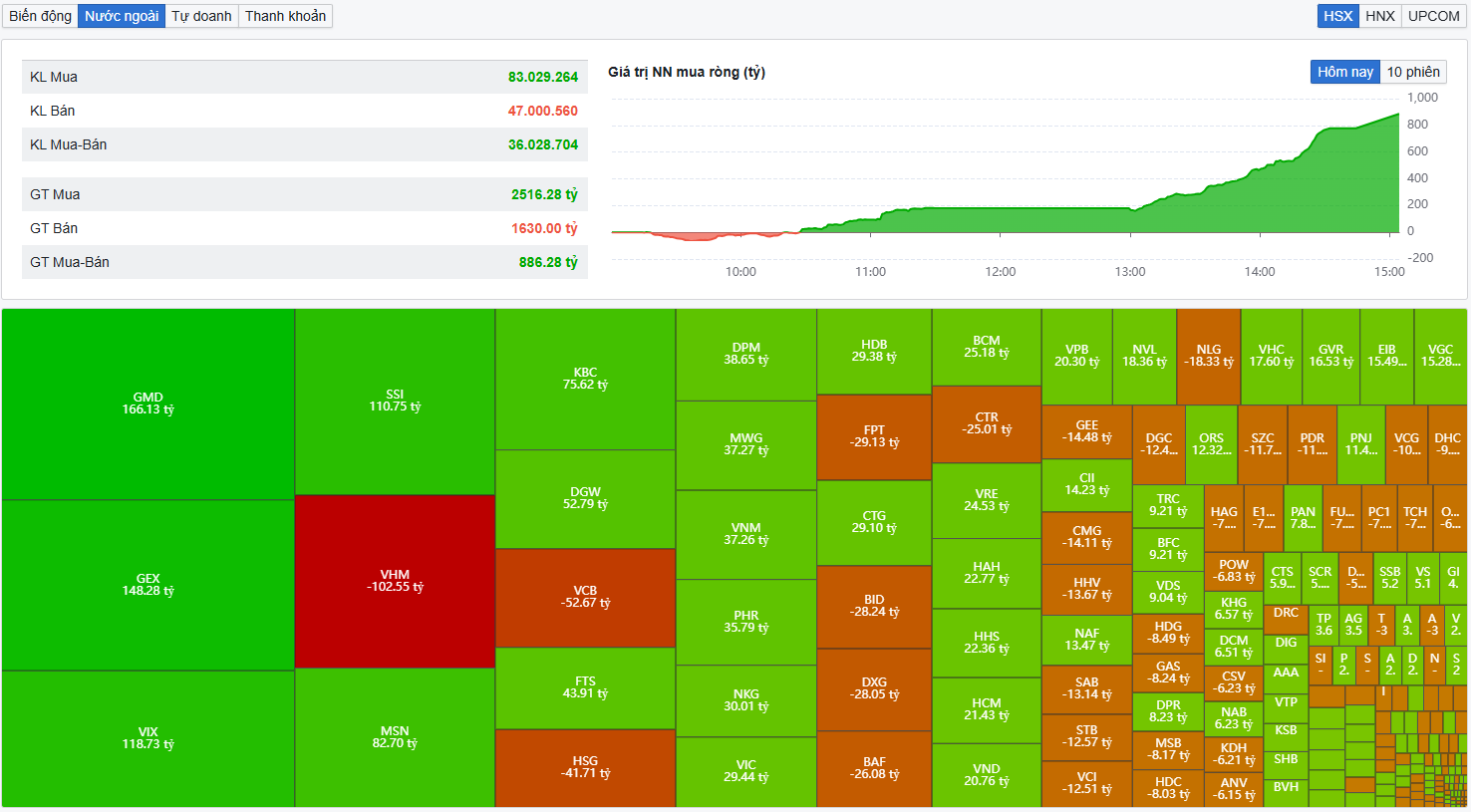
Task: Click the CII 14.23 tỷ block
Action: pos(1086,484)
